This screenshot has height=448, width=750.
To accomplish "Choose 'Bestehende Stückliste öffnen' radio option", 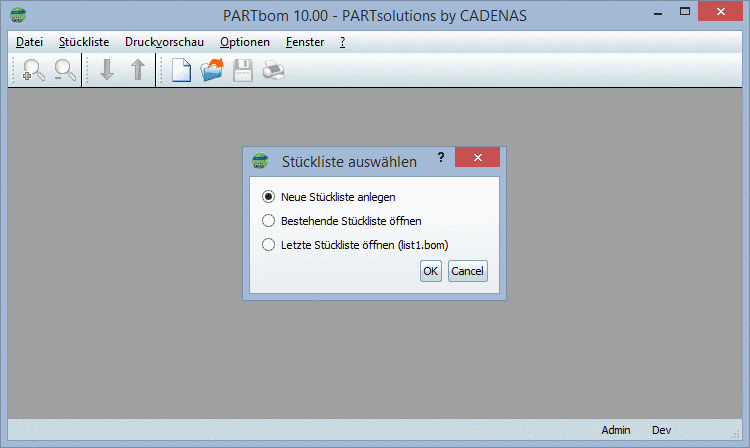I will tap(267, 221).
